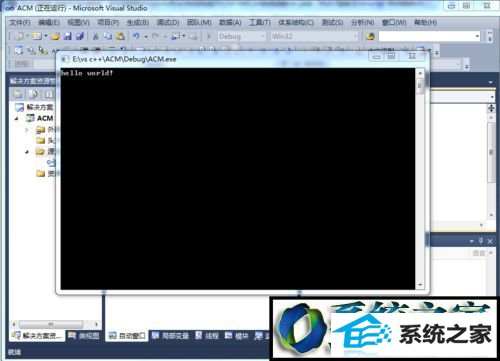Image resolution: width=500 pixels, height=361 pixels.
Task: Open the 体系结构(C) menu
Action: click(x=296, y=23)
